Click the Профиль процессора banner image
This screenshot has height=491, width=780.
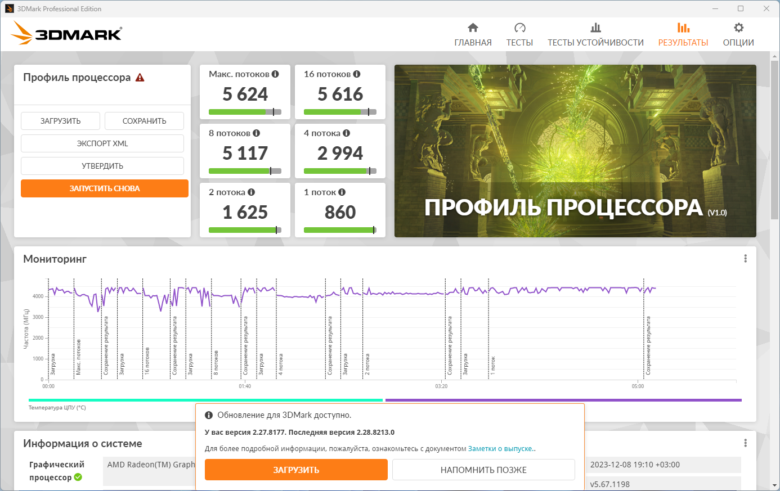tap(575, 151)
